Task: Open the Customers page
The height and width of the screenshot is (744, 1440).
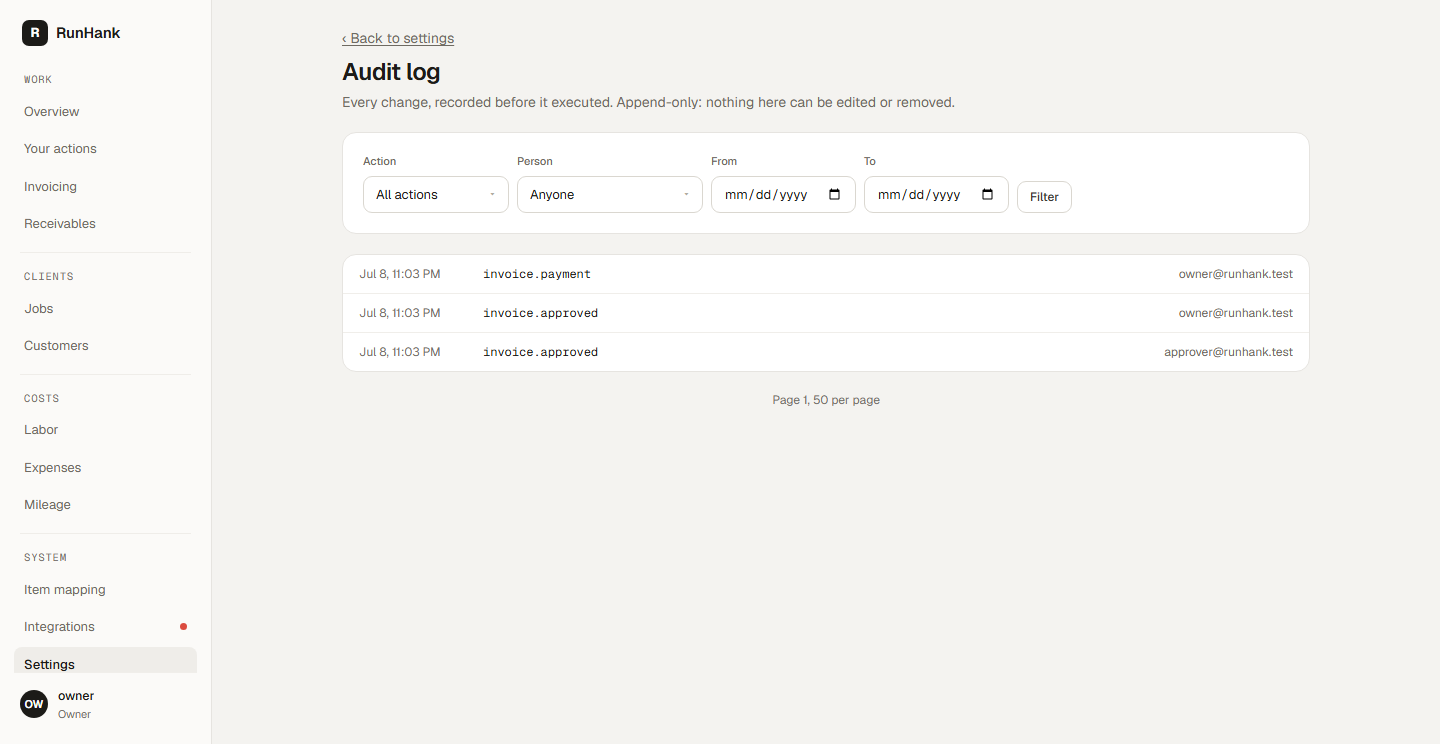Action: pyautogui.click(x=105, y=346)
